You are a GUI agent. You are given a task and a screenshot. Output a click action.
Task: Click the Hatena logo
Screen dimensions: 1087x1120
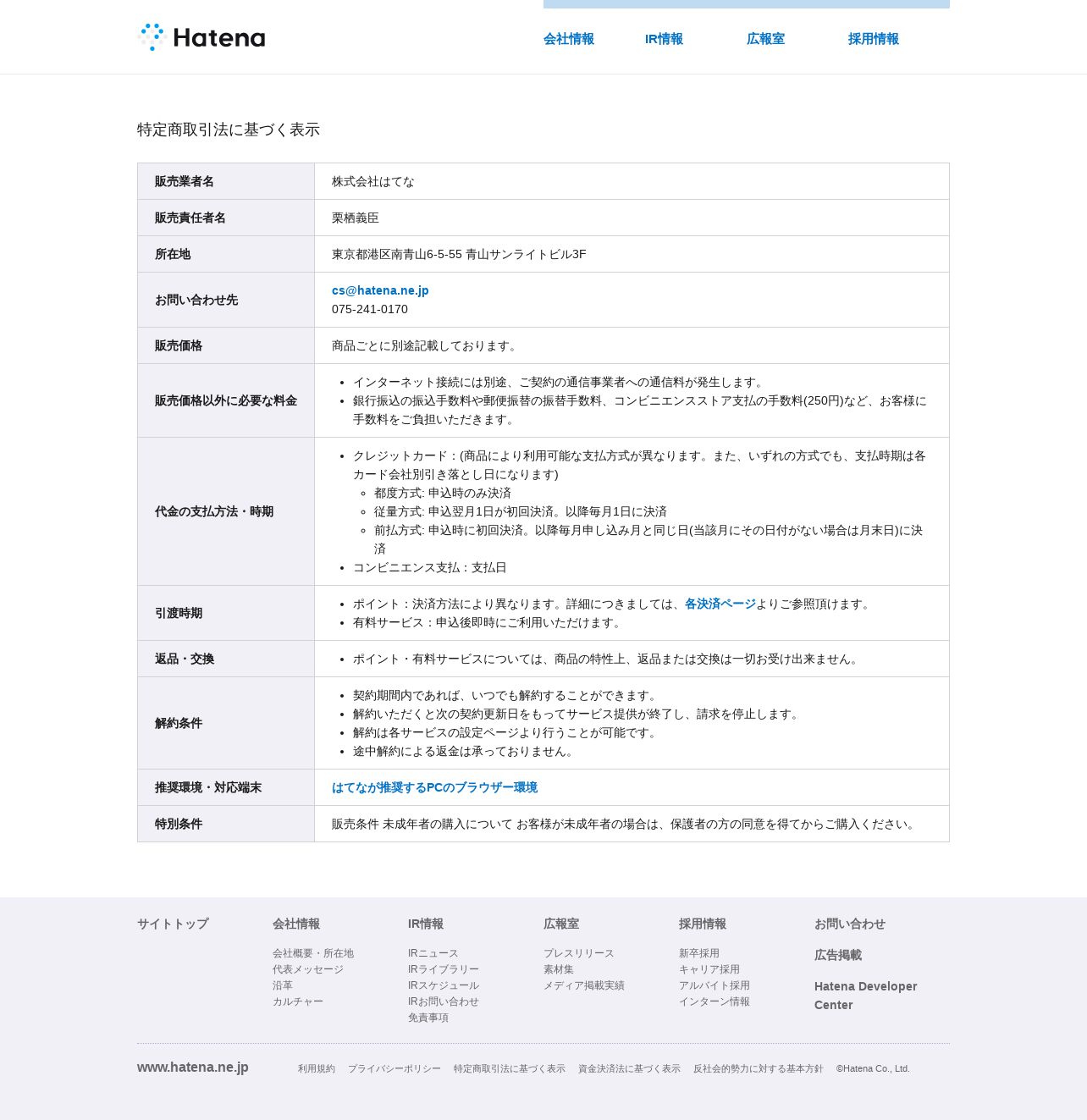201,37
